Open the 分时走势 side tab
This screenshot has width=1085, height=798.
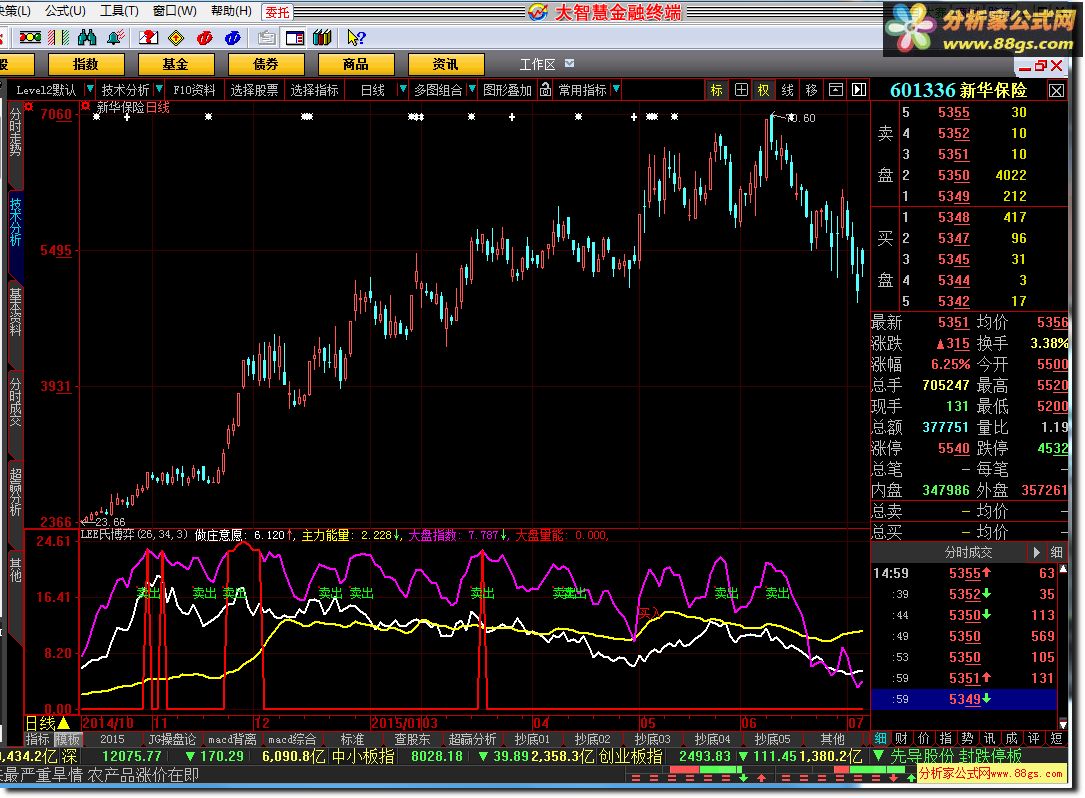pyautogui.click(x=15, y=132)
